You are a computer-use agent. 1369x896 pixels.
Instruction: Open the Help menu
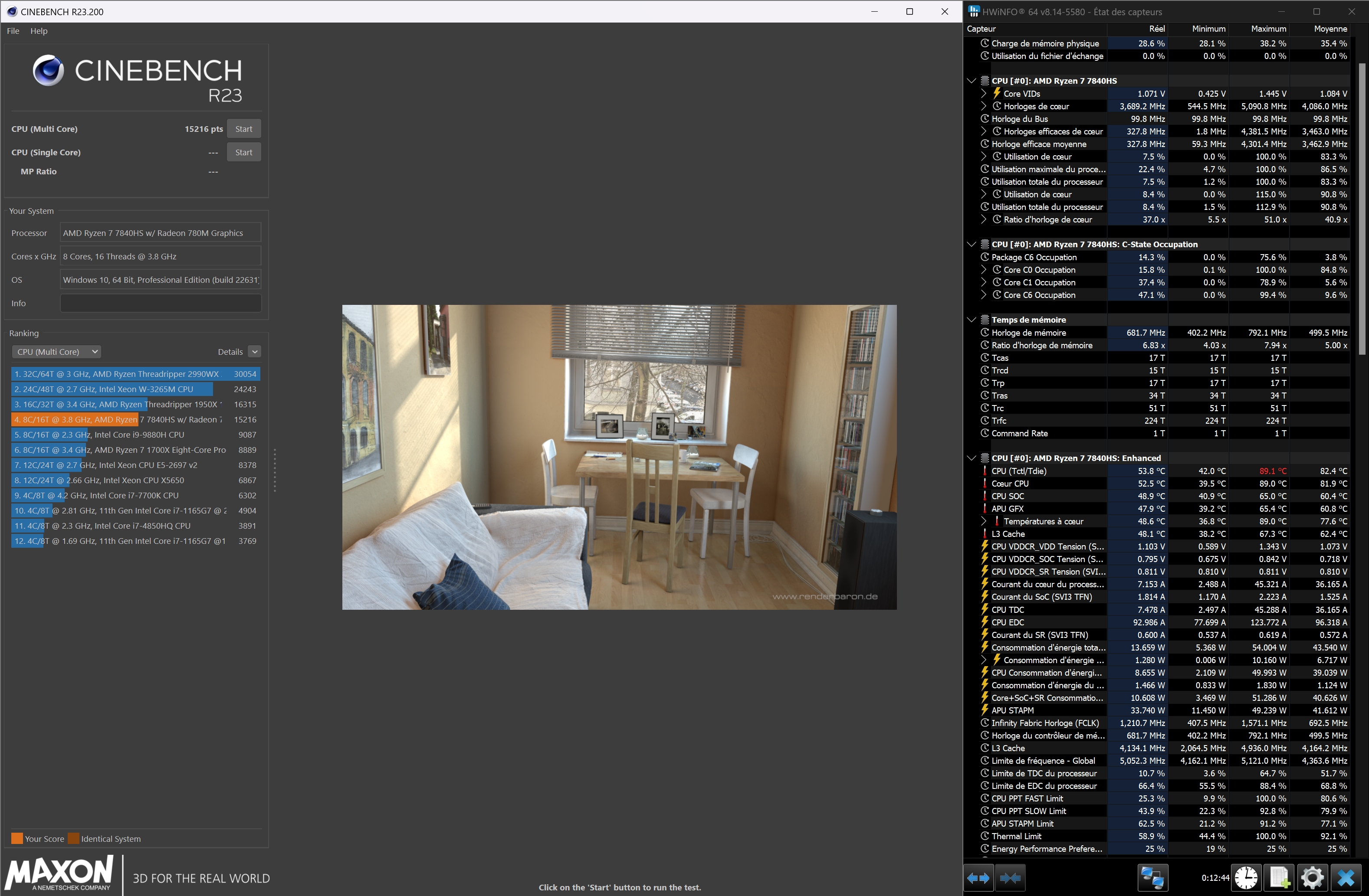(x=39, y=31)
